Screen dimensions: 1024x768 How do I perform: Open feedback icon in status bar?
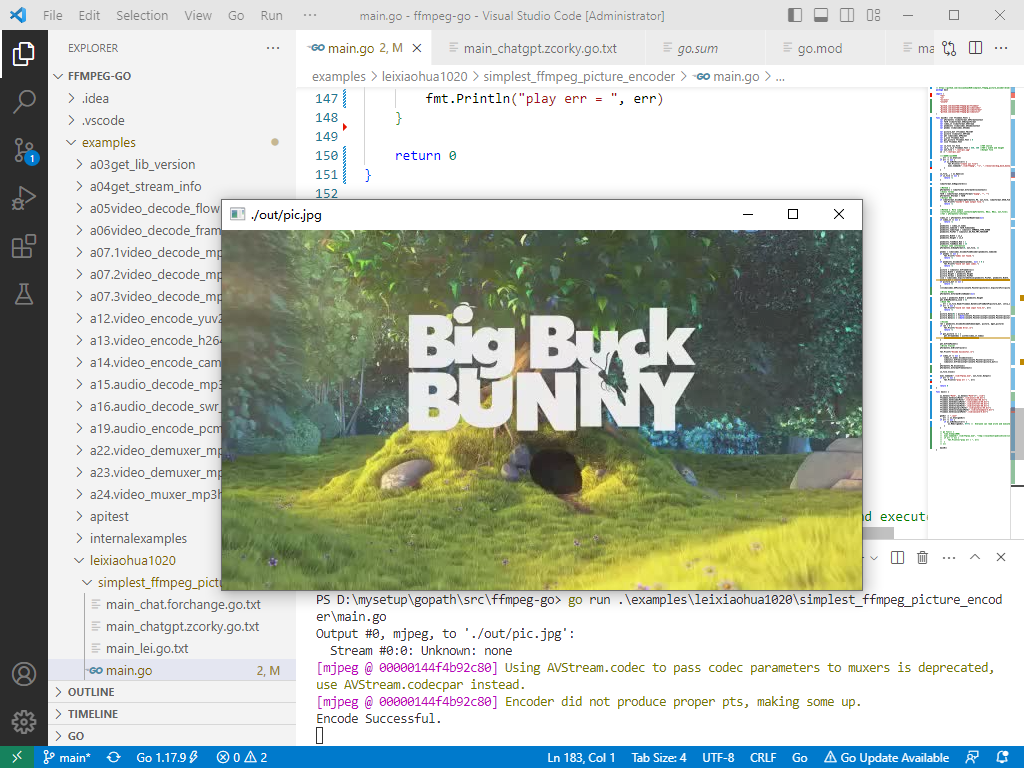point(972,758)
